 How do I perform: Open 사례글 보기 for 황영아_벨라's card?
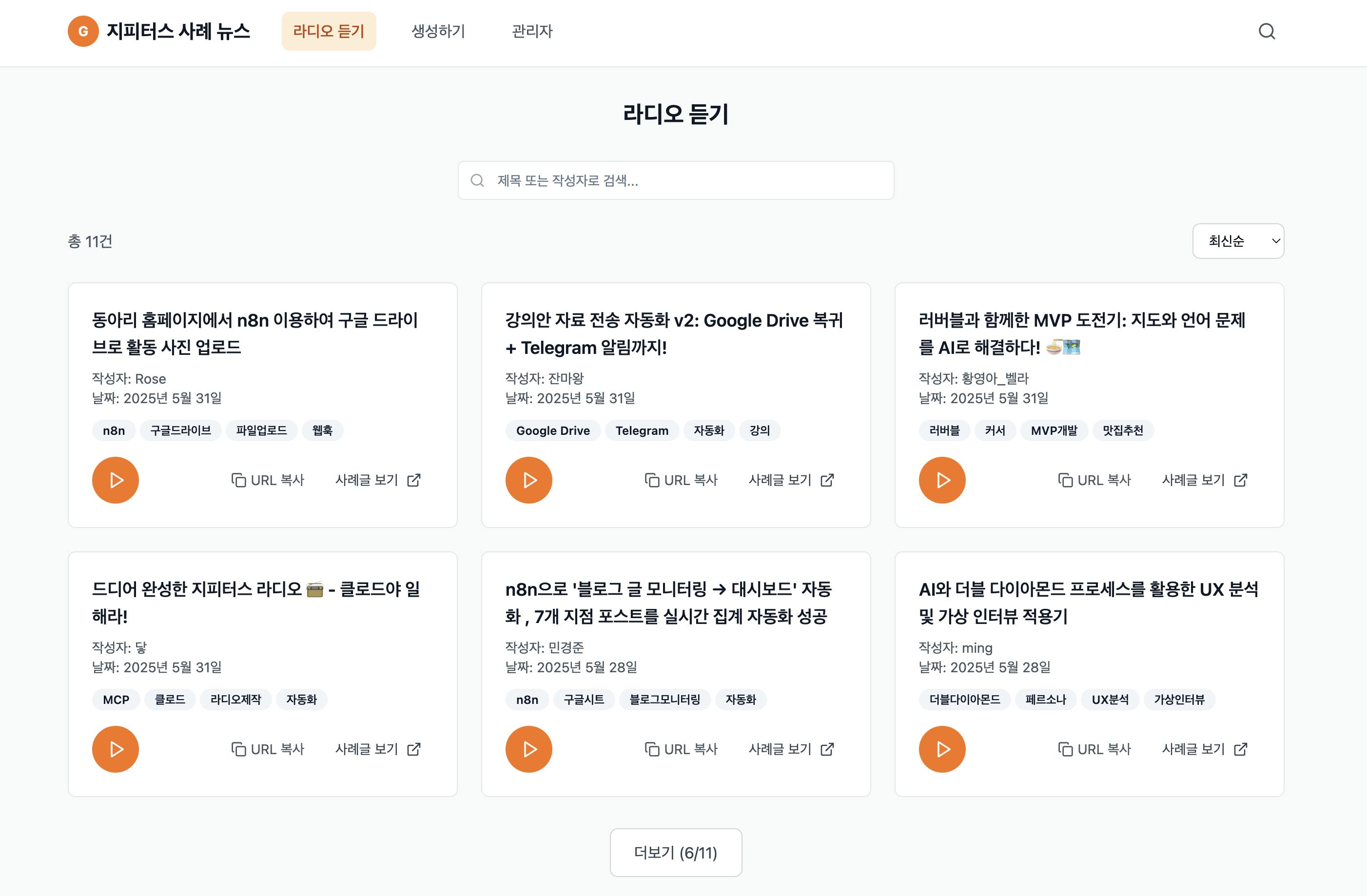click(x=1204, y=480)
